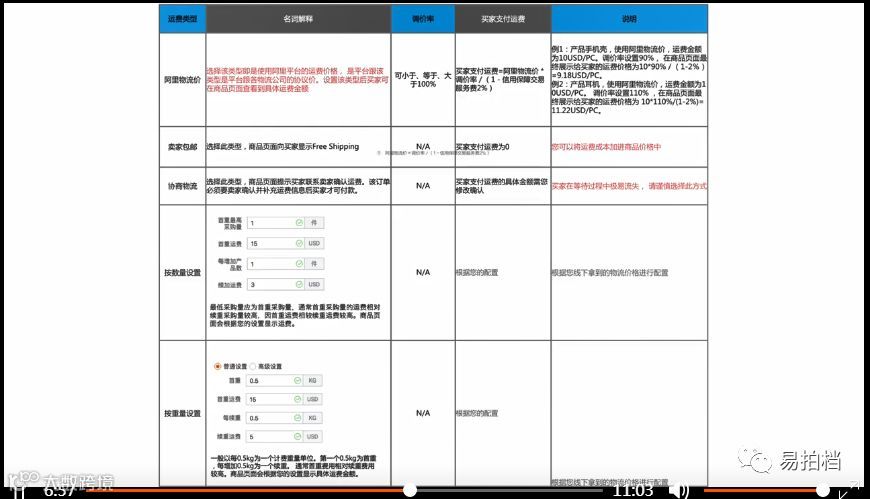Click the 协商物流 row label

click(183, 186)
